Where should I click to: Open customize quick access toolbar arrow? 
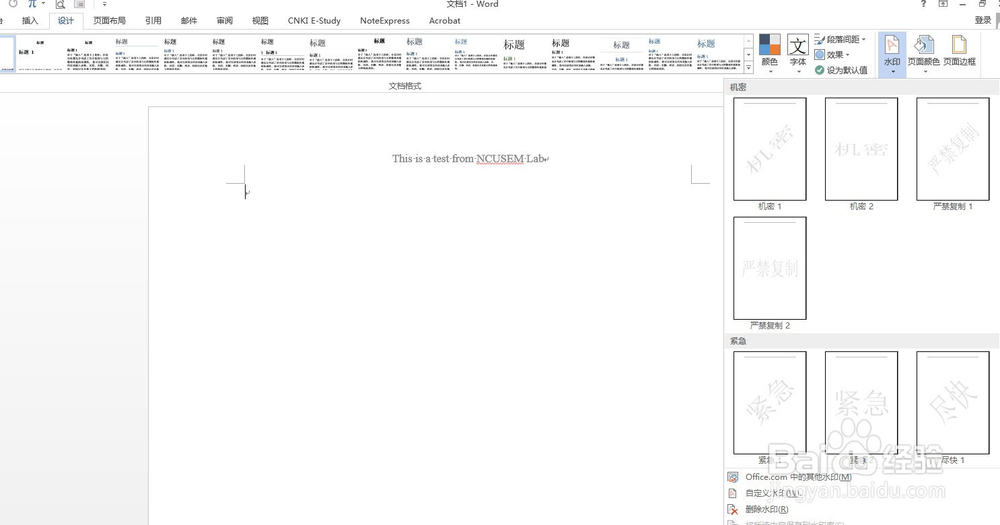pyautogui.click(x=105, y=4)
